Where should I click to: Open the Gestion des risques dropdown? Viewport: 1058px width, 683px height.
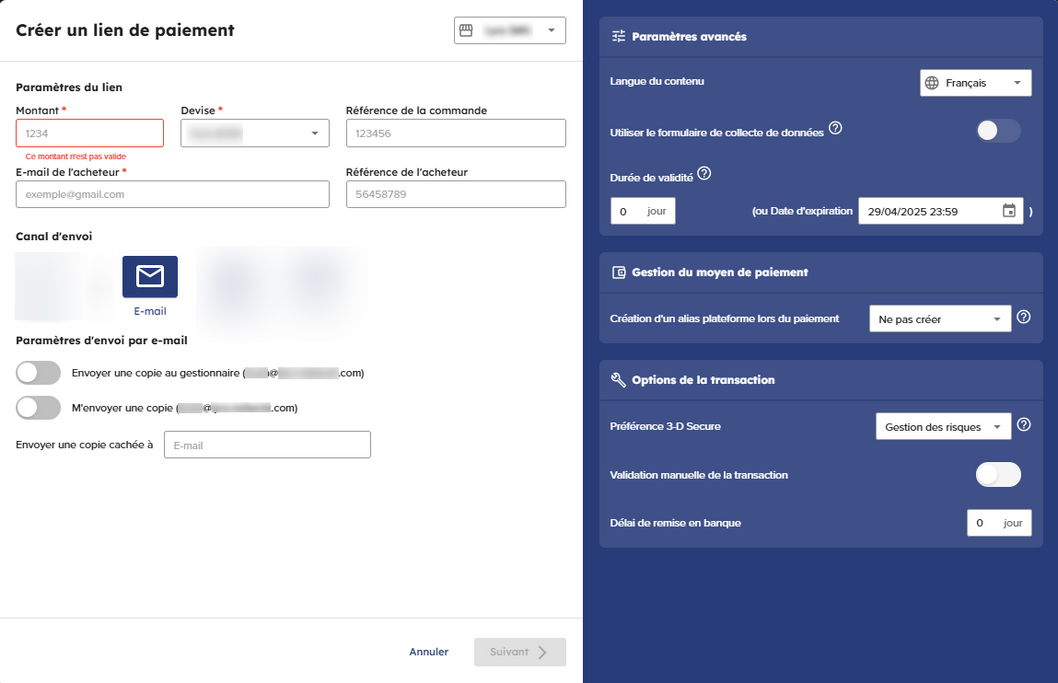(x=942, y=427)
